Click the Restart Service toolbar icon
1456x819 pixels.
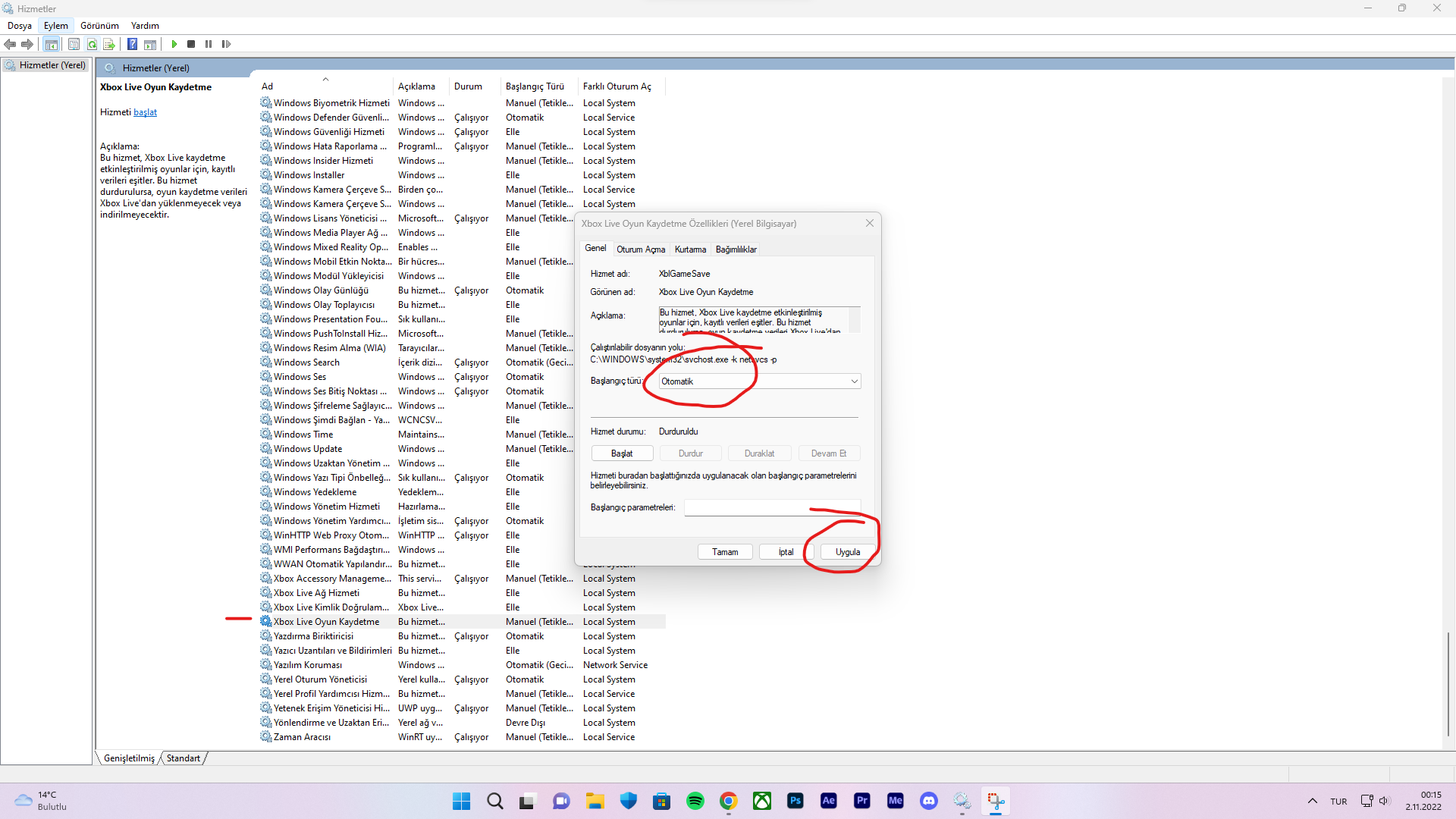click(226, 44)
